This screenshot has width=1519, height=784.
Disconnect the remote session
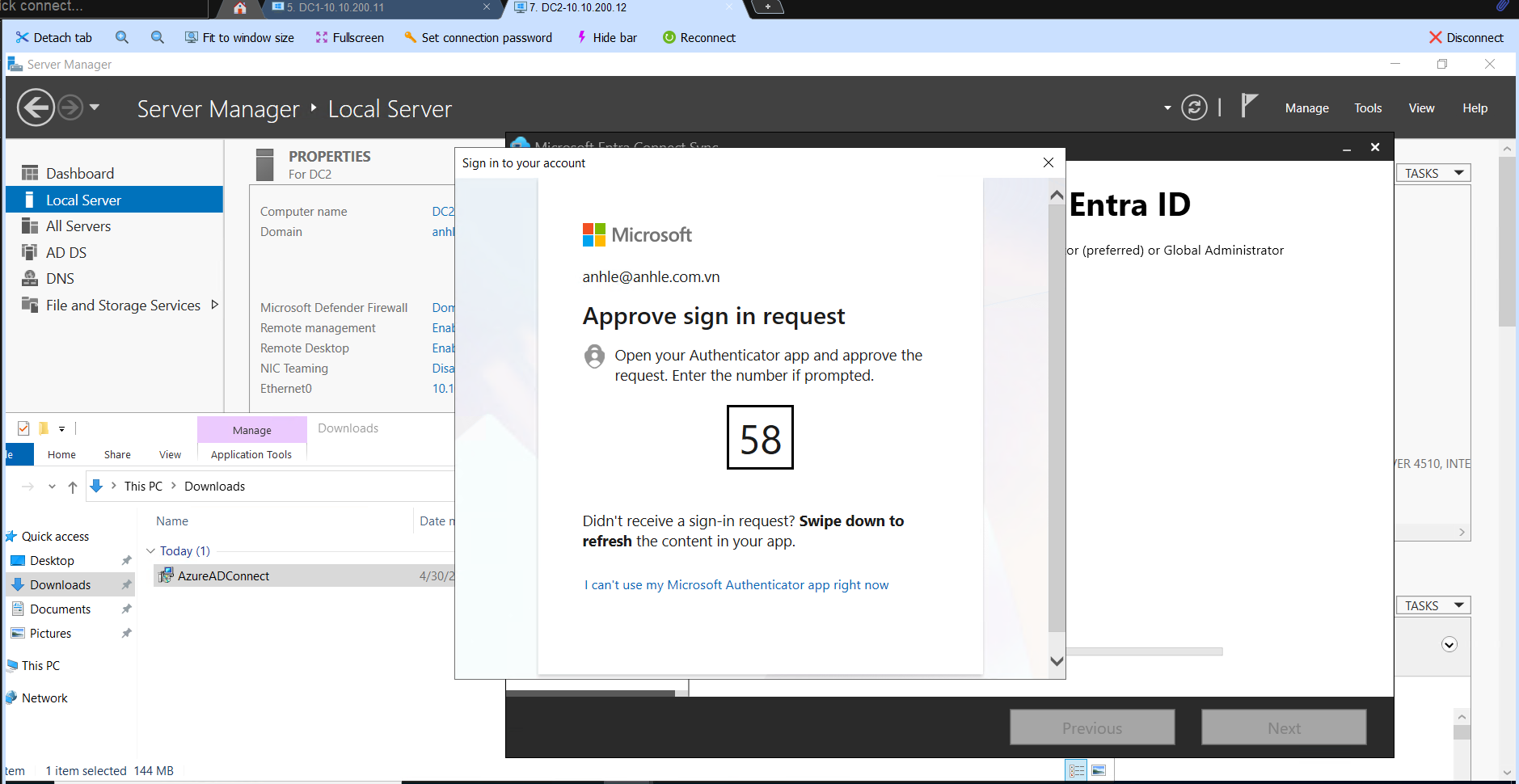pyautogui.click(x=1466, y=37)
